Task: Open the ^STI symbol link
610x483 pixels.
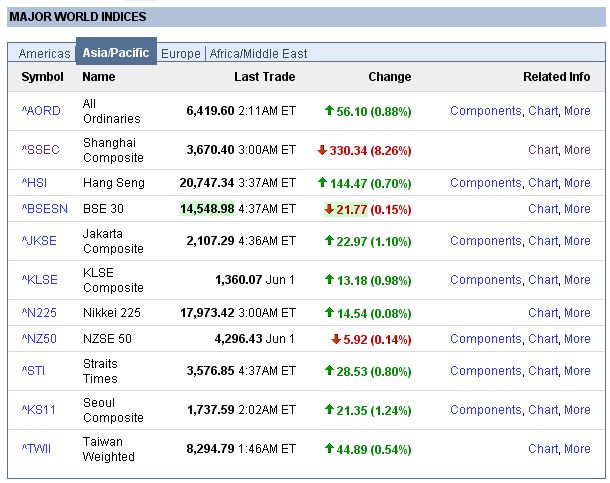Action: [x=33, y=371]
